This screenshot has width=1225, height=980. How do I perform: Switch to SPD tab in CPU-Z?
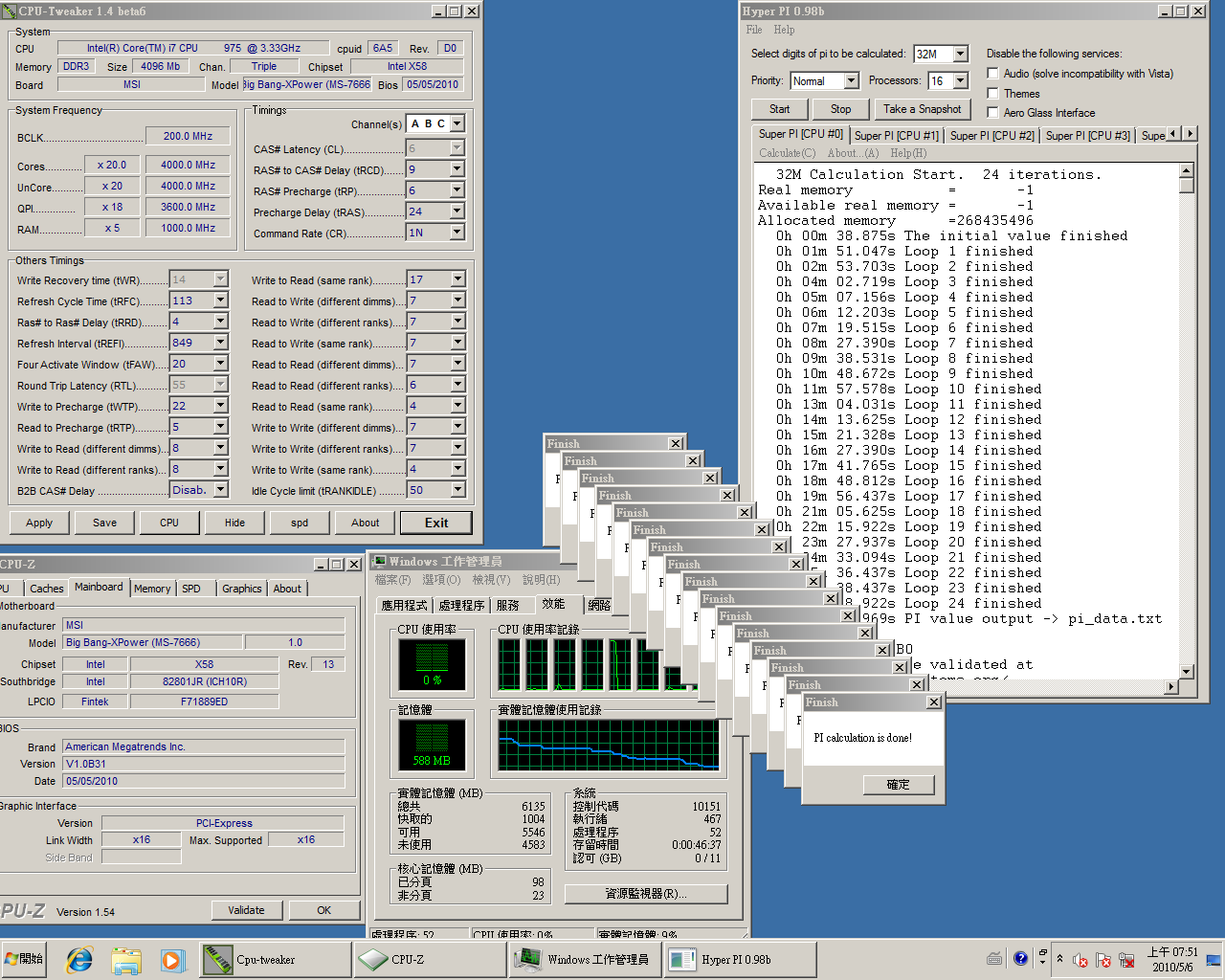coord(191,589)
